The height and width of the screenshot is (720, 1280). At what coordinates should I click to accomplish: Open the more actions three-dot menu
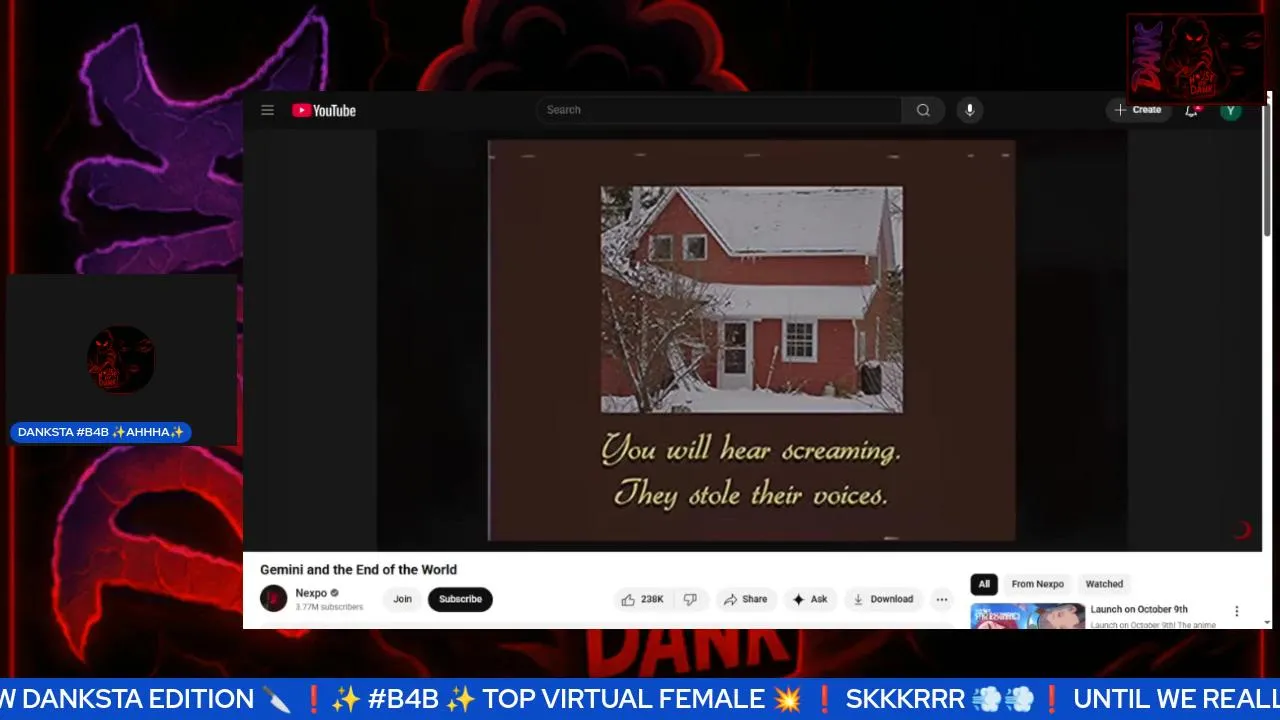(942, 599)
